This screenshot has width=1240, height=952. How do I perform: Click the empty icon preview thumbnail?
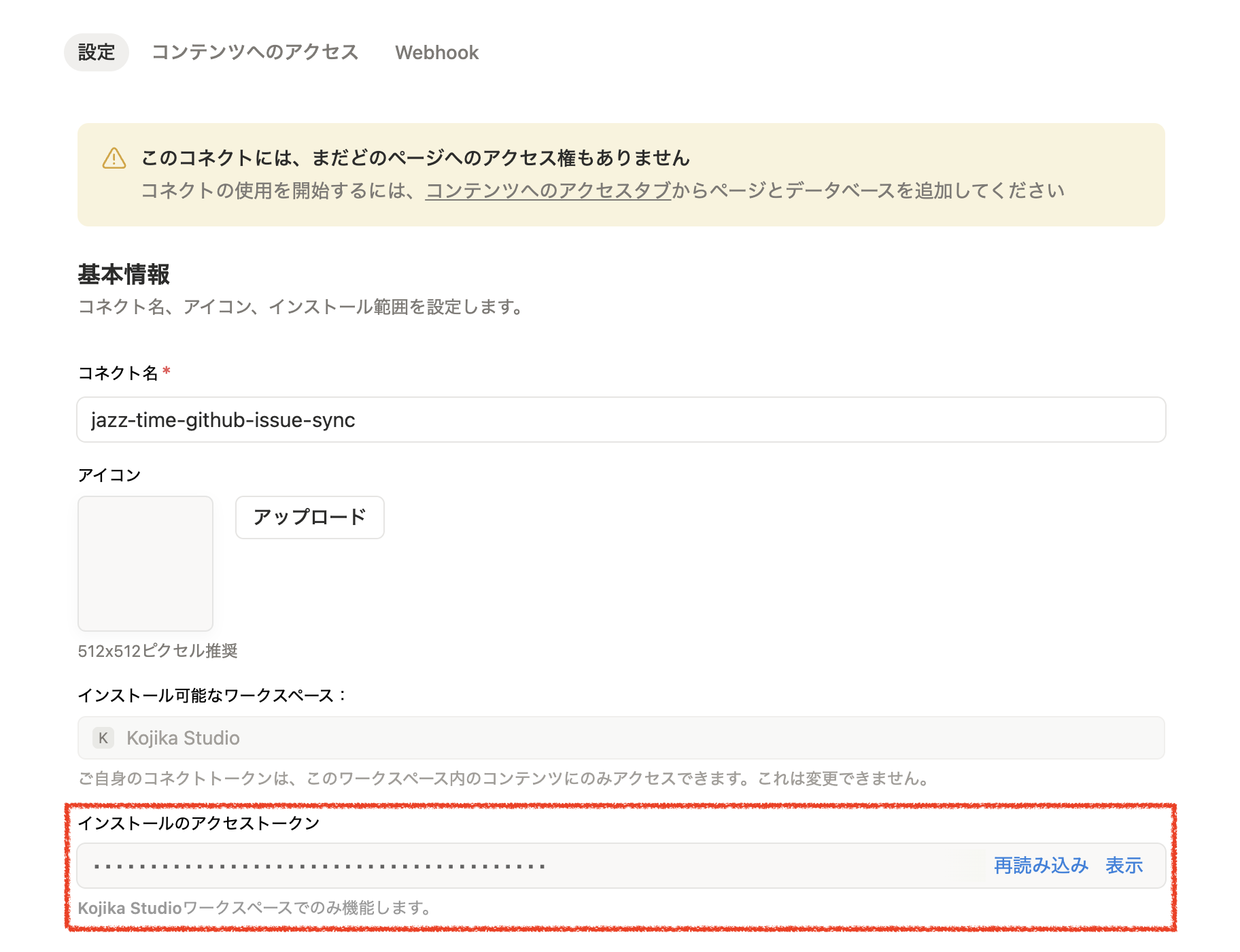tap(145, 564)
